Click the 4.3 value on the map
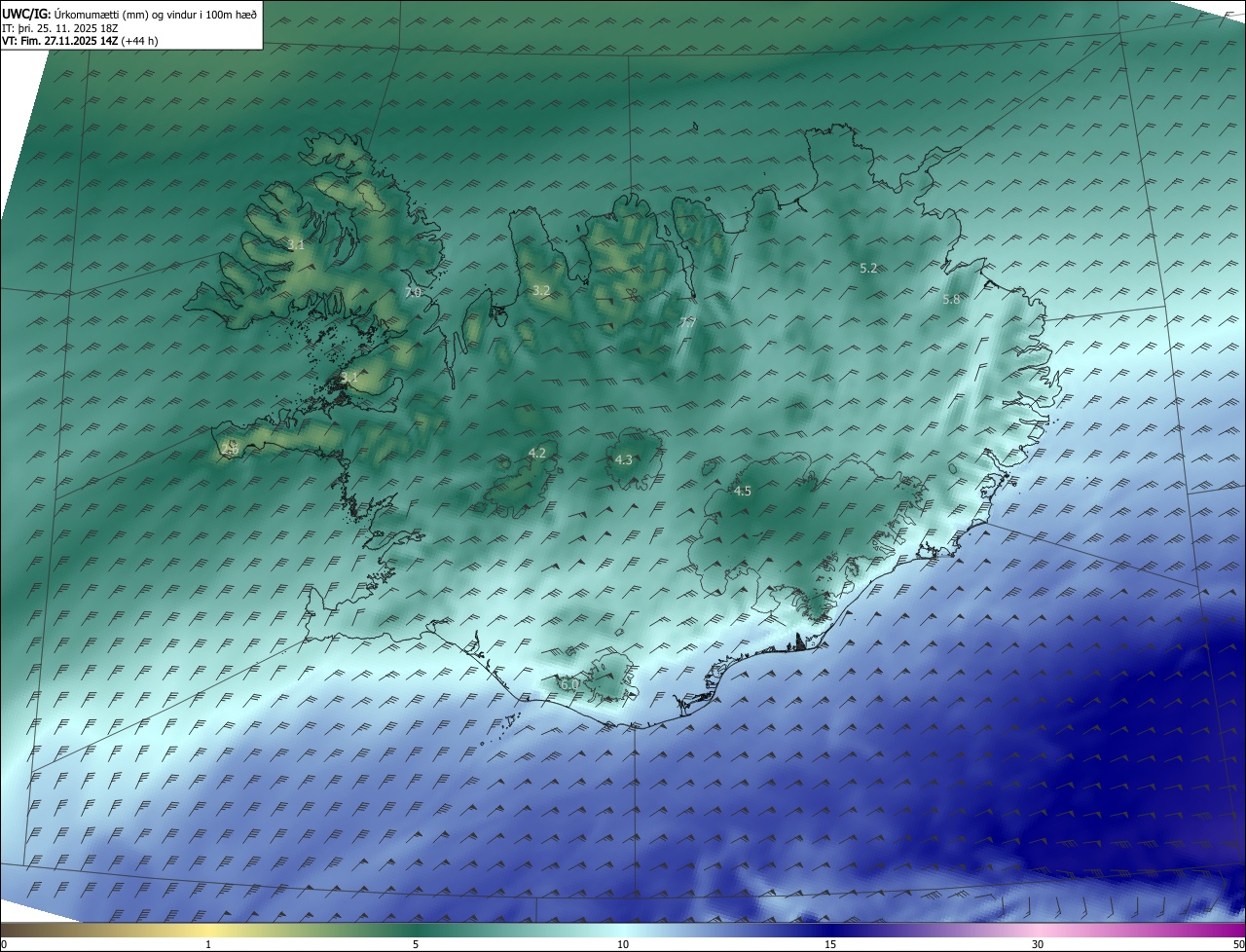 pyautogui.click(x=624, y=459)
